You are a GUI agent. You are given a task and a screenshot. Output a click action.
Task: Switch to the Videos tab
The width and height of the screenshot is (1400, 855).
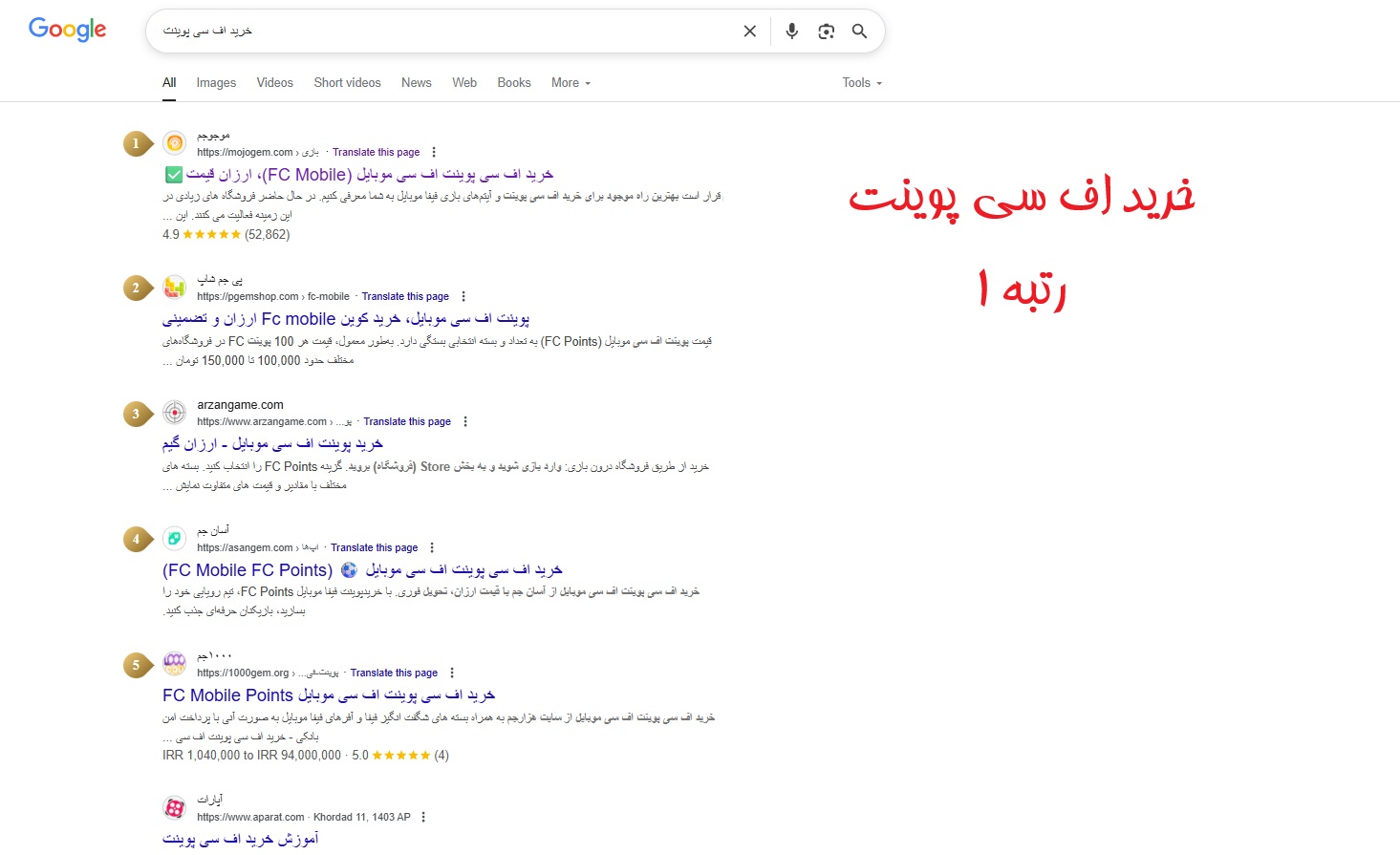[275, 83]
